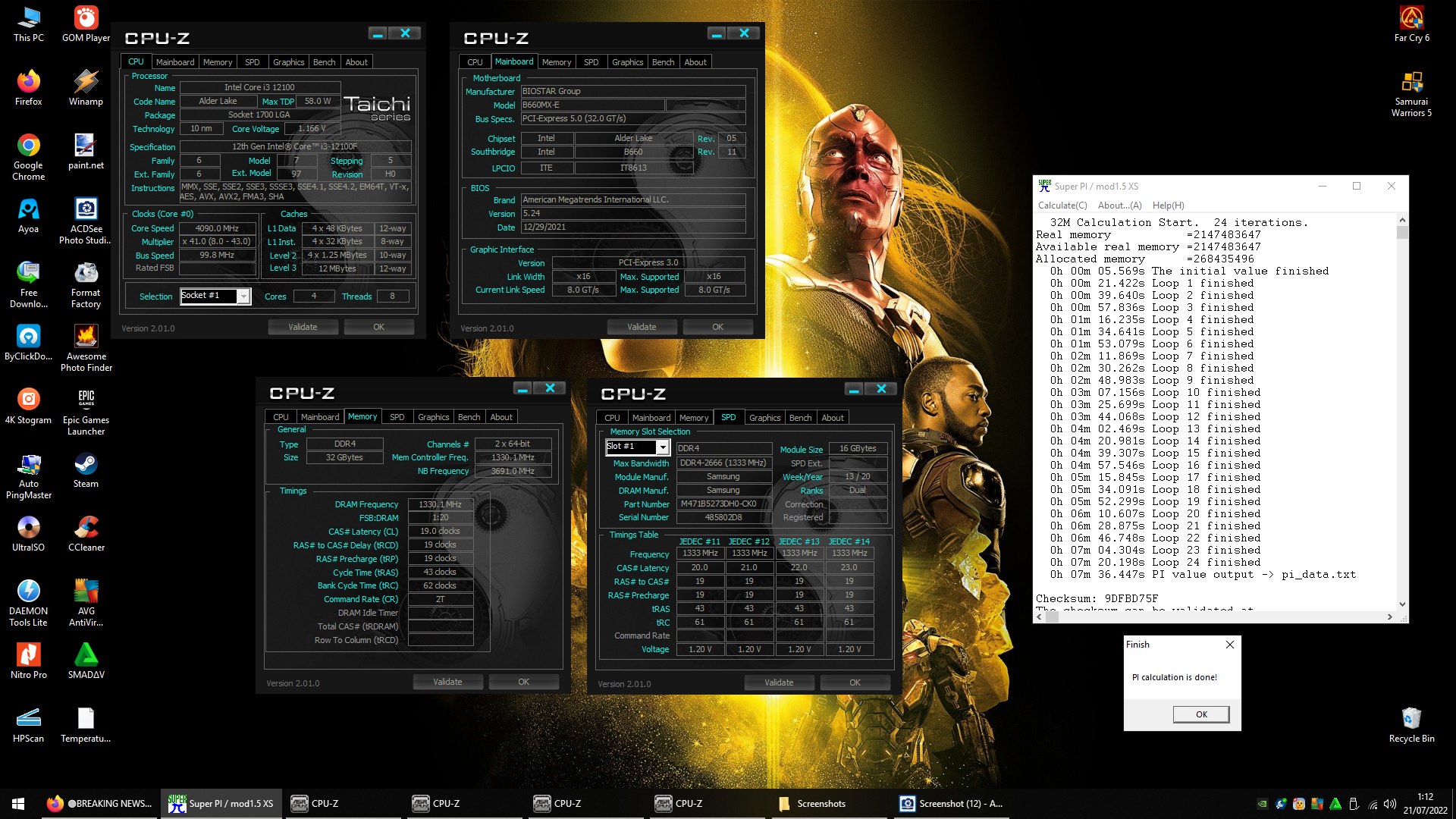
Task: Open paint.net desktop icon
Action: coord(86,152)
